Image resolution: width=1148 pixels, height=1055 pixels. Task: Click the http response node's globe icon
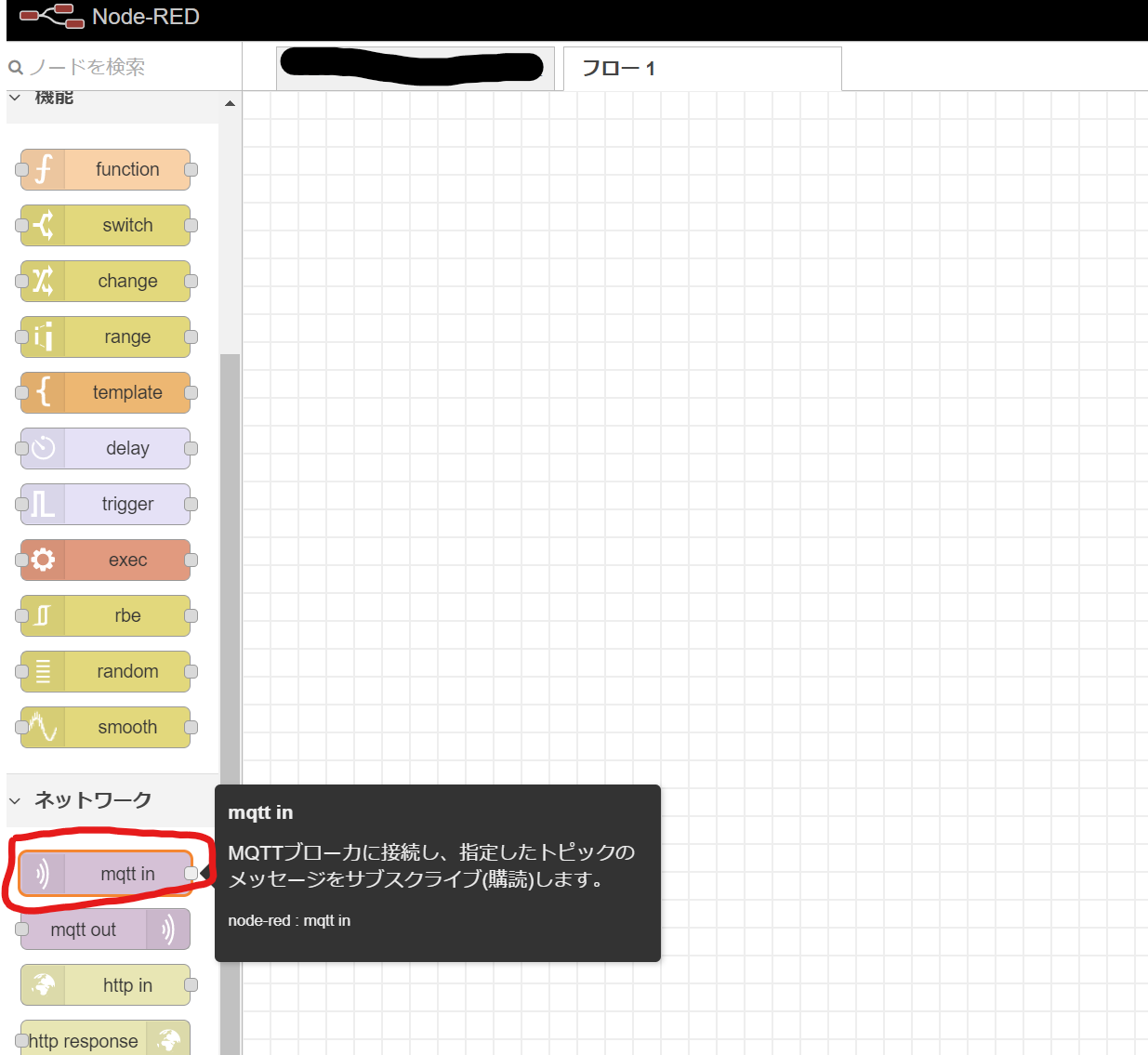coord(168,1039)
